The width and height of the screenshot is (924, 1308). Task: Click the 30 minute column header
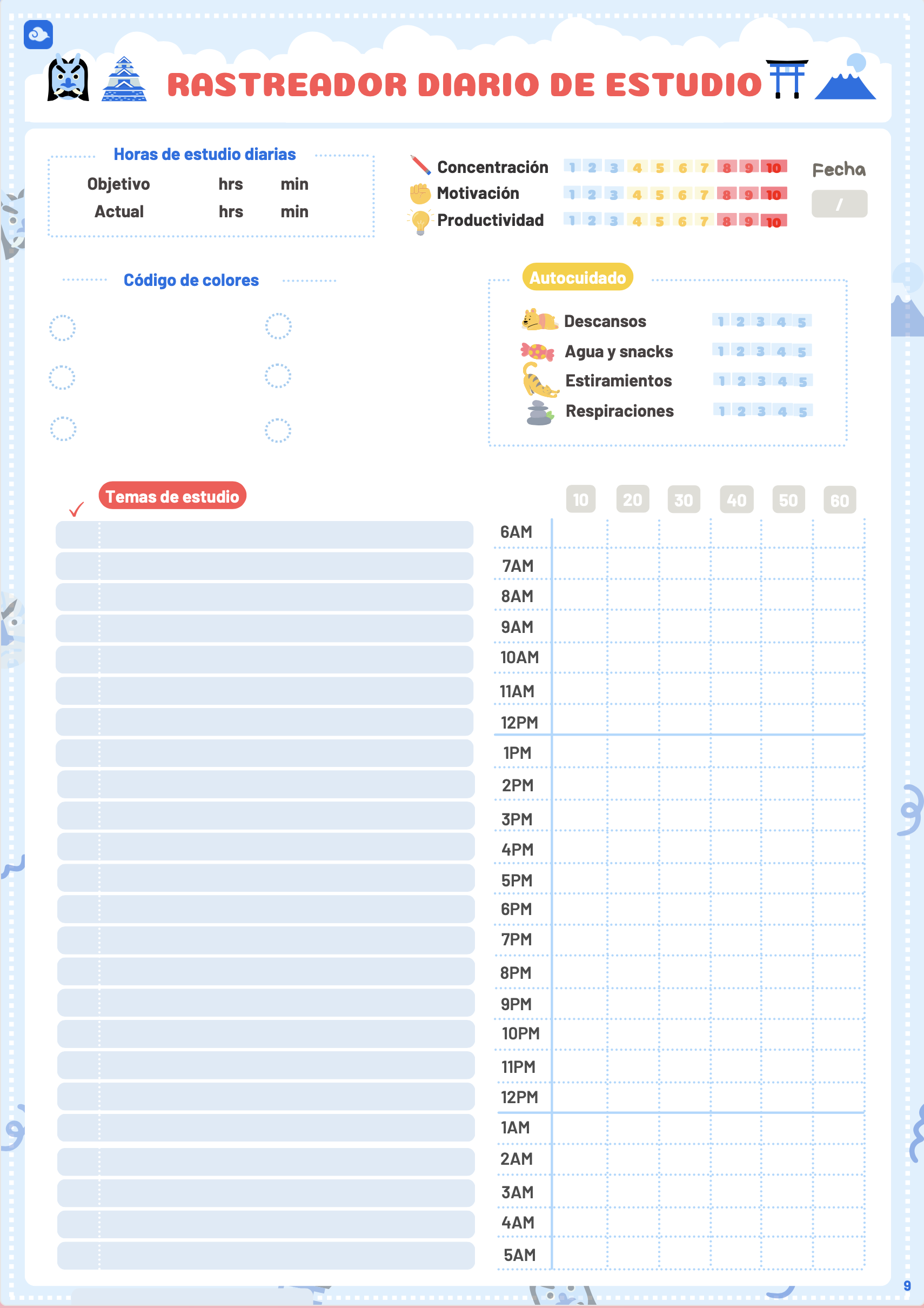[x=683, y=499]
